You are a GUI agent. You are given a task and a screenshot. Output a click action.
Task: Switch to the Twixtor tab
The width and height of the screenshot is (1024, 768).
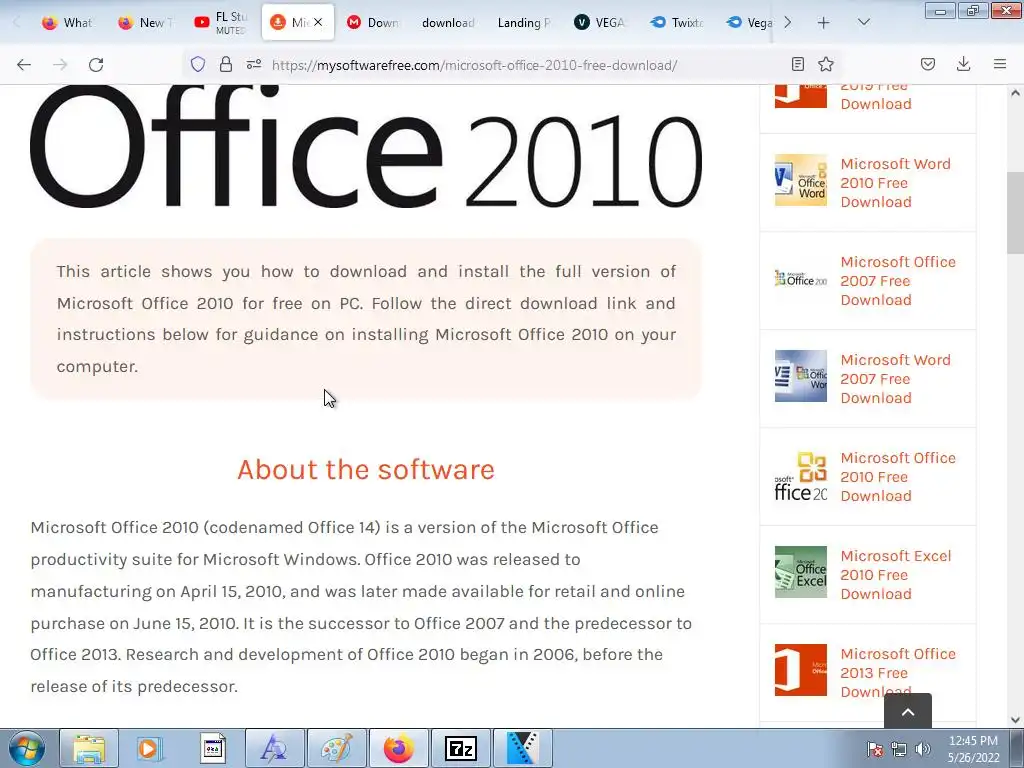(x=677, y=22)
